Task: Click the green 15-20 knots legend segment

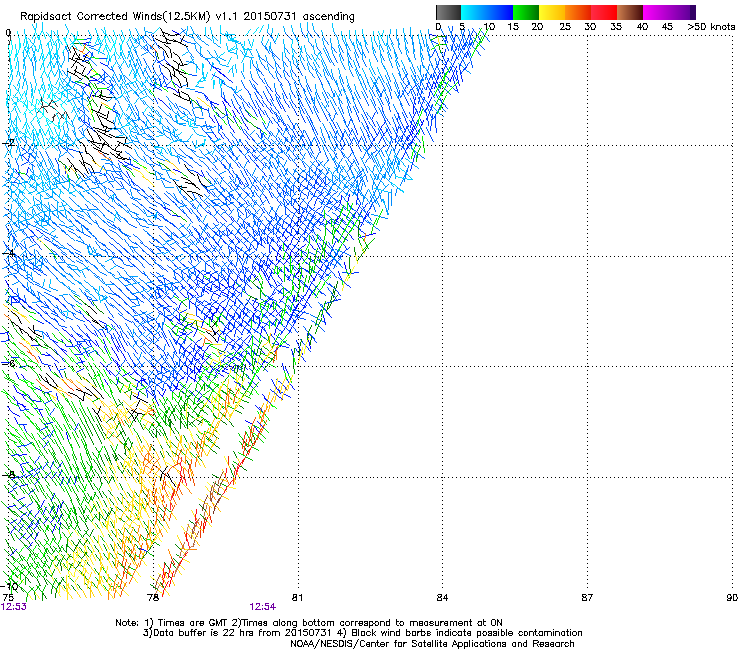Action: (x=526, y=12)
